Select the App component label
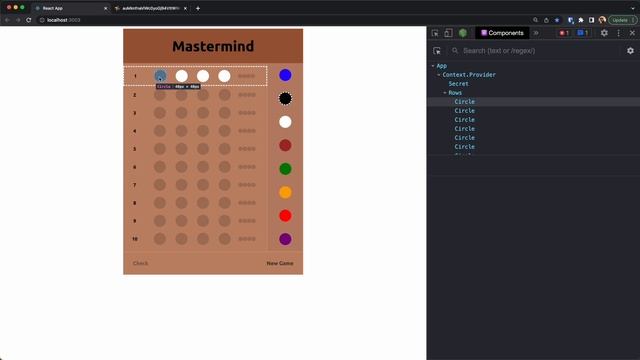 (442, 66)
